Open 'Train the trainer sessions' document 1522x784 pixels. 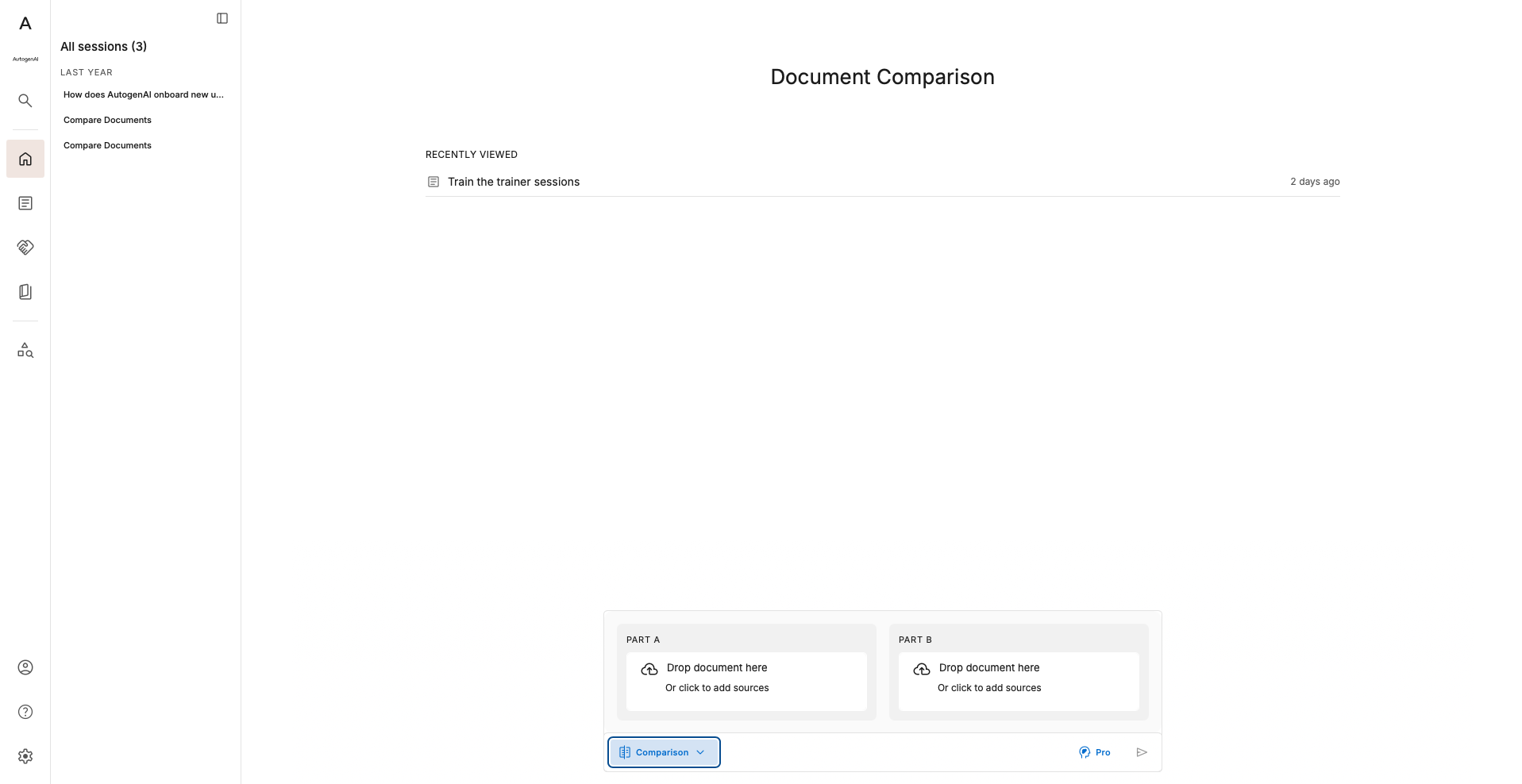[x=514, y=182]
